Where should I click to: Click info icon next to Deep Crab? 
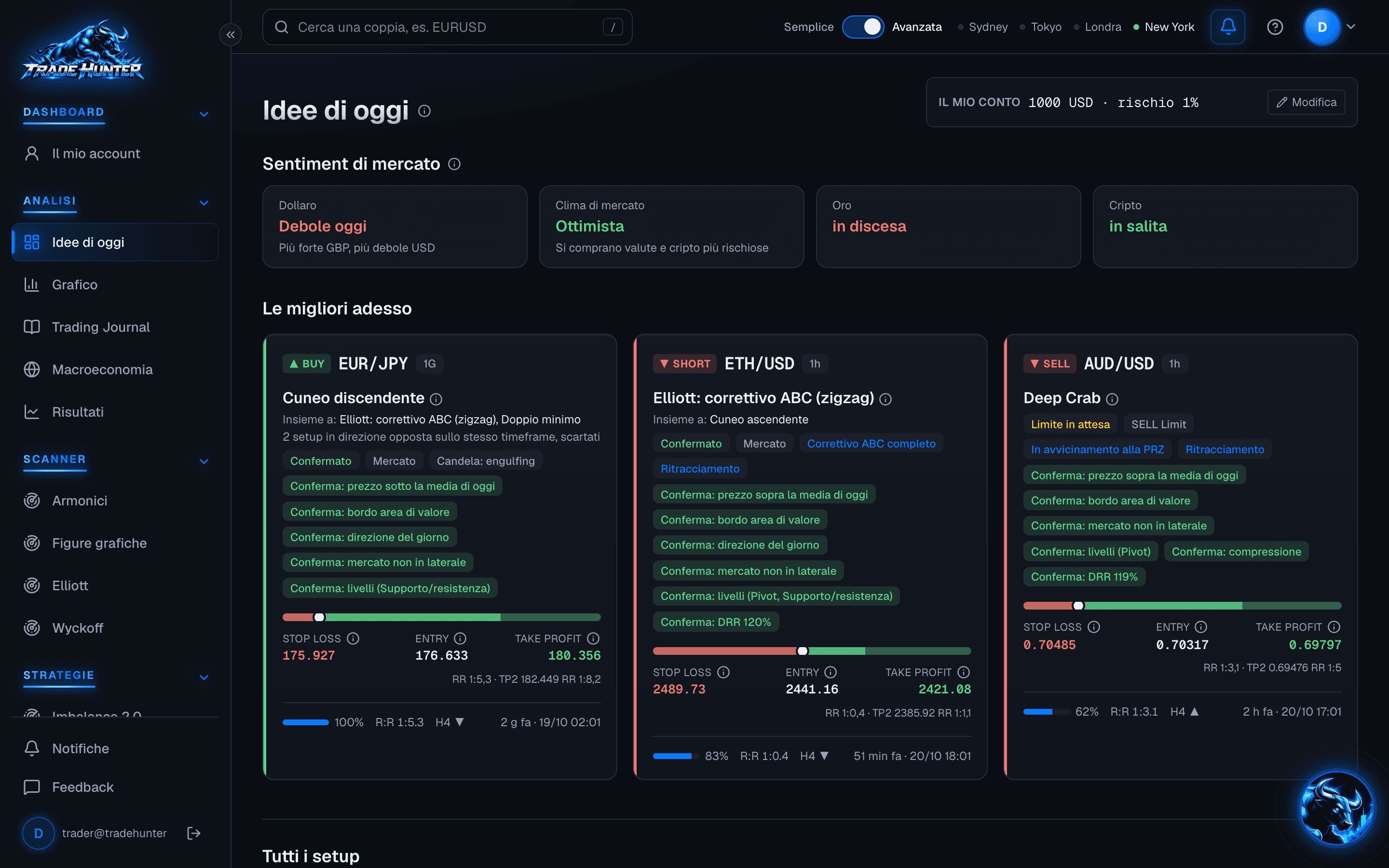tap(1112, 398)
